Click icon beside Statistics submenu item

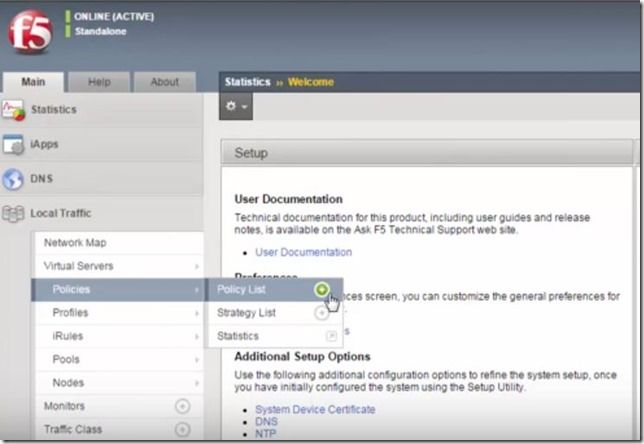[331, 336]
